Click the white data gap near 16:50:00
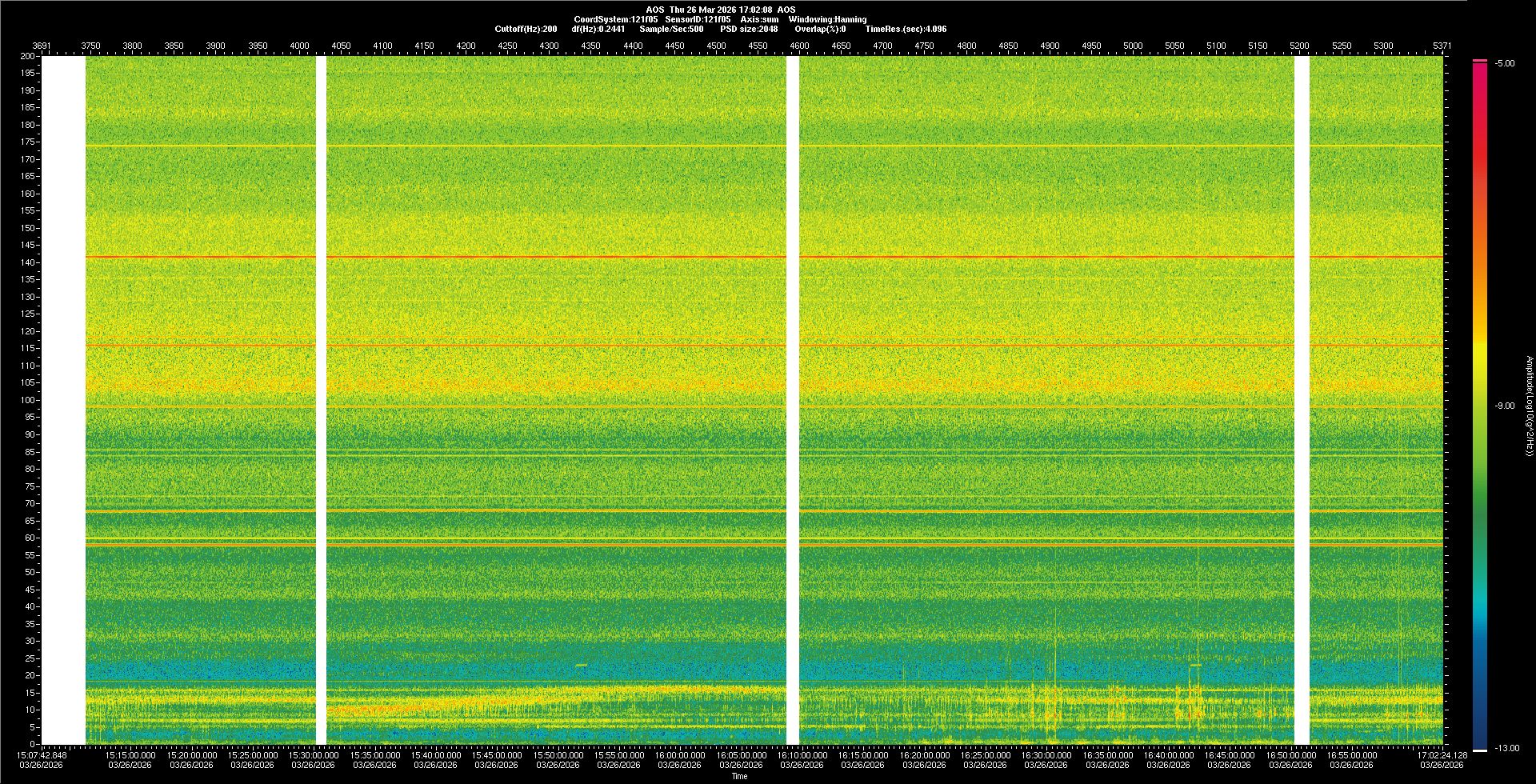This screenshot has height=784, width=1536. [1302, 400]
